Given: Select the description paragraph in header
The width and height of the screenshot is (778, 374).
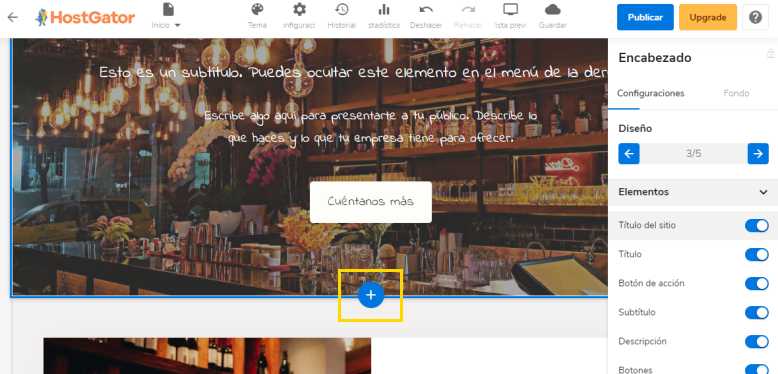Looking at the screenshot, I should pyautogui.click(x=371, y=127).
